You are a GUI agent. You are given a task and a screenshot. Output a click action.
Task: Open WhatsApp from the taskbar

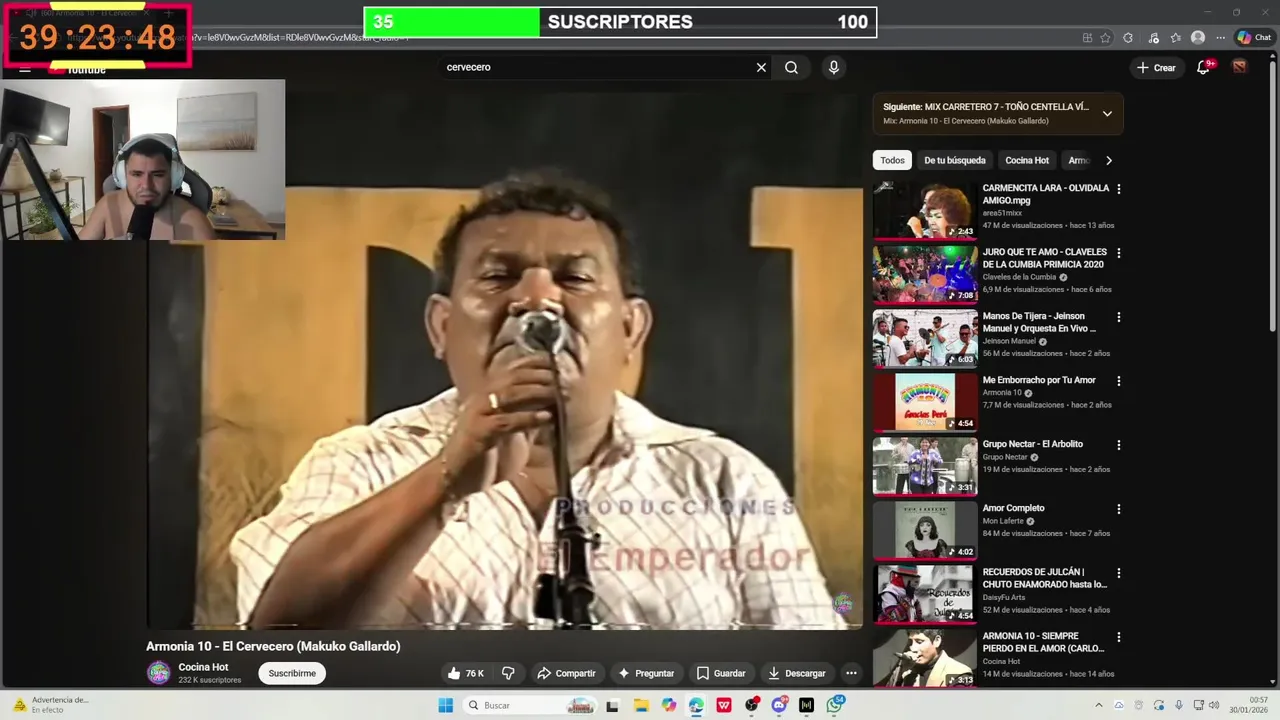point(835,705)
